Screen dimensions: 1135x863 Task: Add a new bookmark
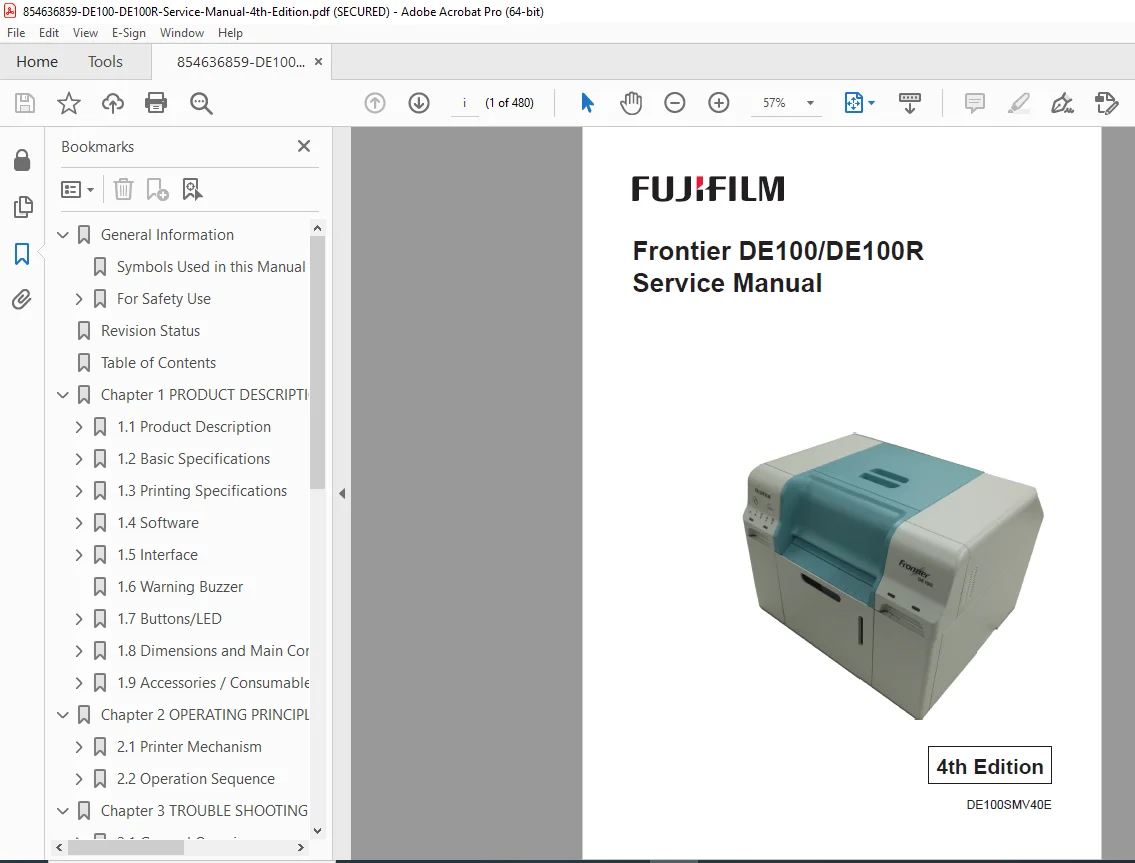tap(157, 190)
